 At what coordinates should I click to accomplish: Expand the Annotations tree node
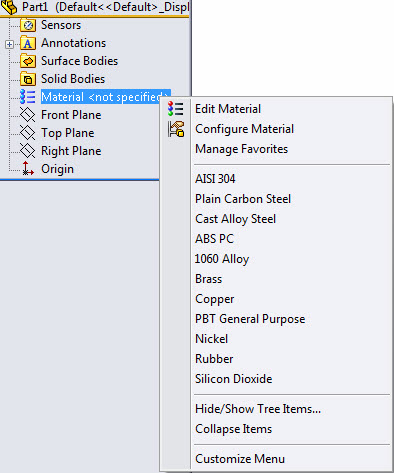click(10, 44)
